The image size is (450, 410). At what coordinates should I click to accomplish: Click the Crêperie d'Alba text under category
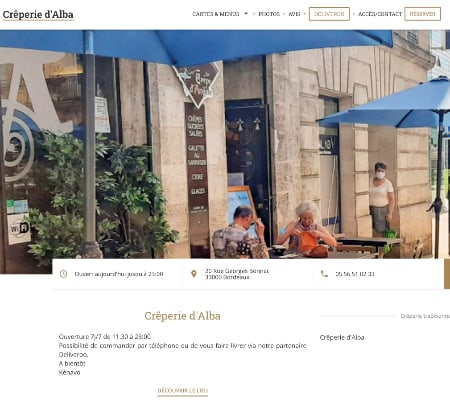pos(342,337)
